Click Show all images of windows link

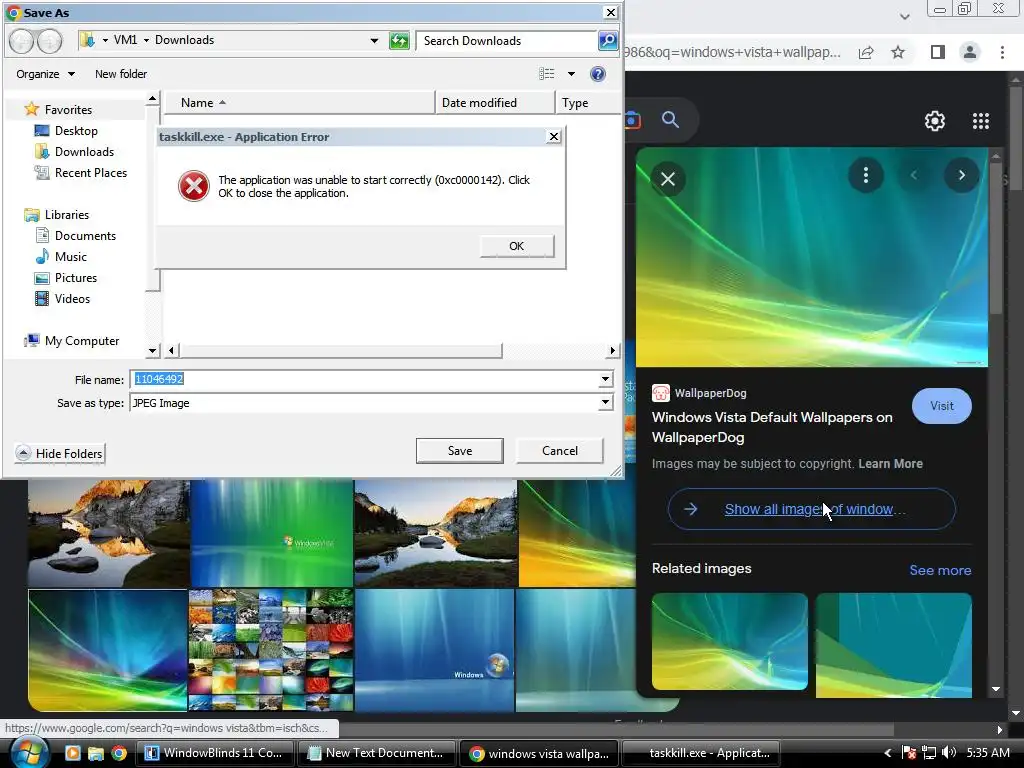click(812, 509)
